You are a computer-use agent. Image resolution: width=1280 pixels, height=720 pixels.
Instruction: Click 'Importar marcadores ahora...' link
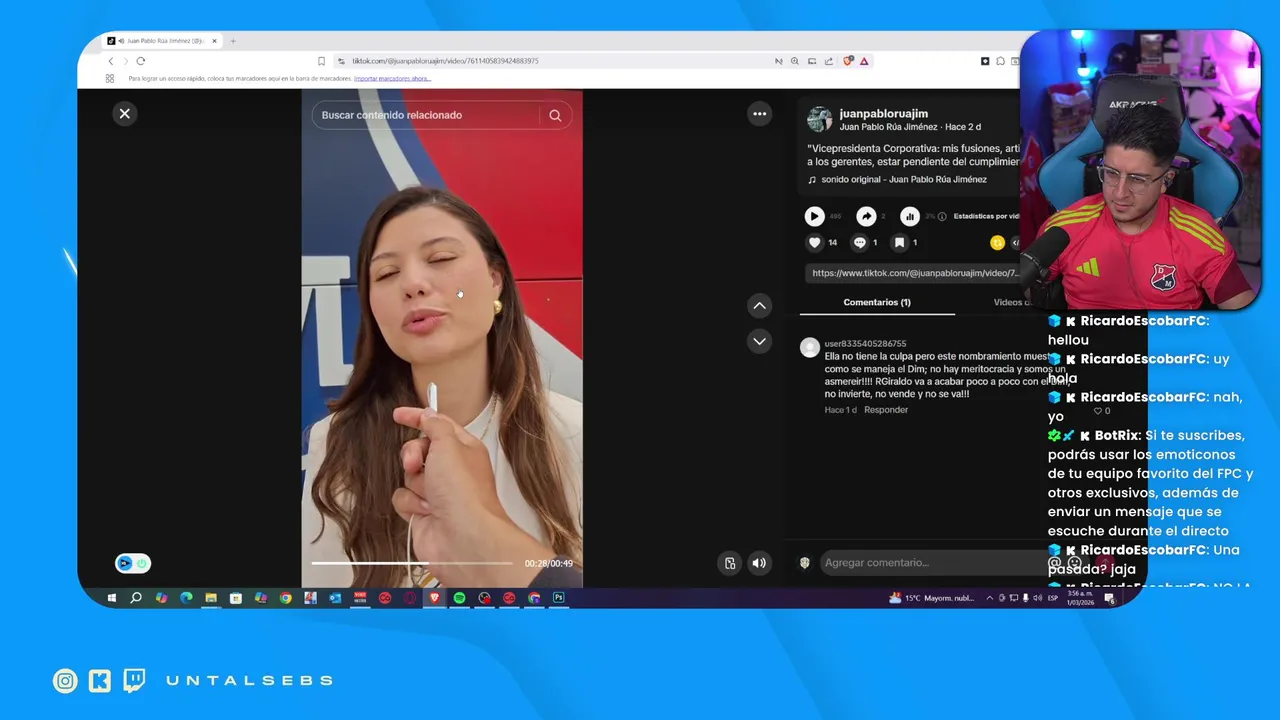click(x=392, y=78)
